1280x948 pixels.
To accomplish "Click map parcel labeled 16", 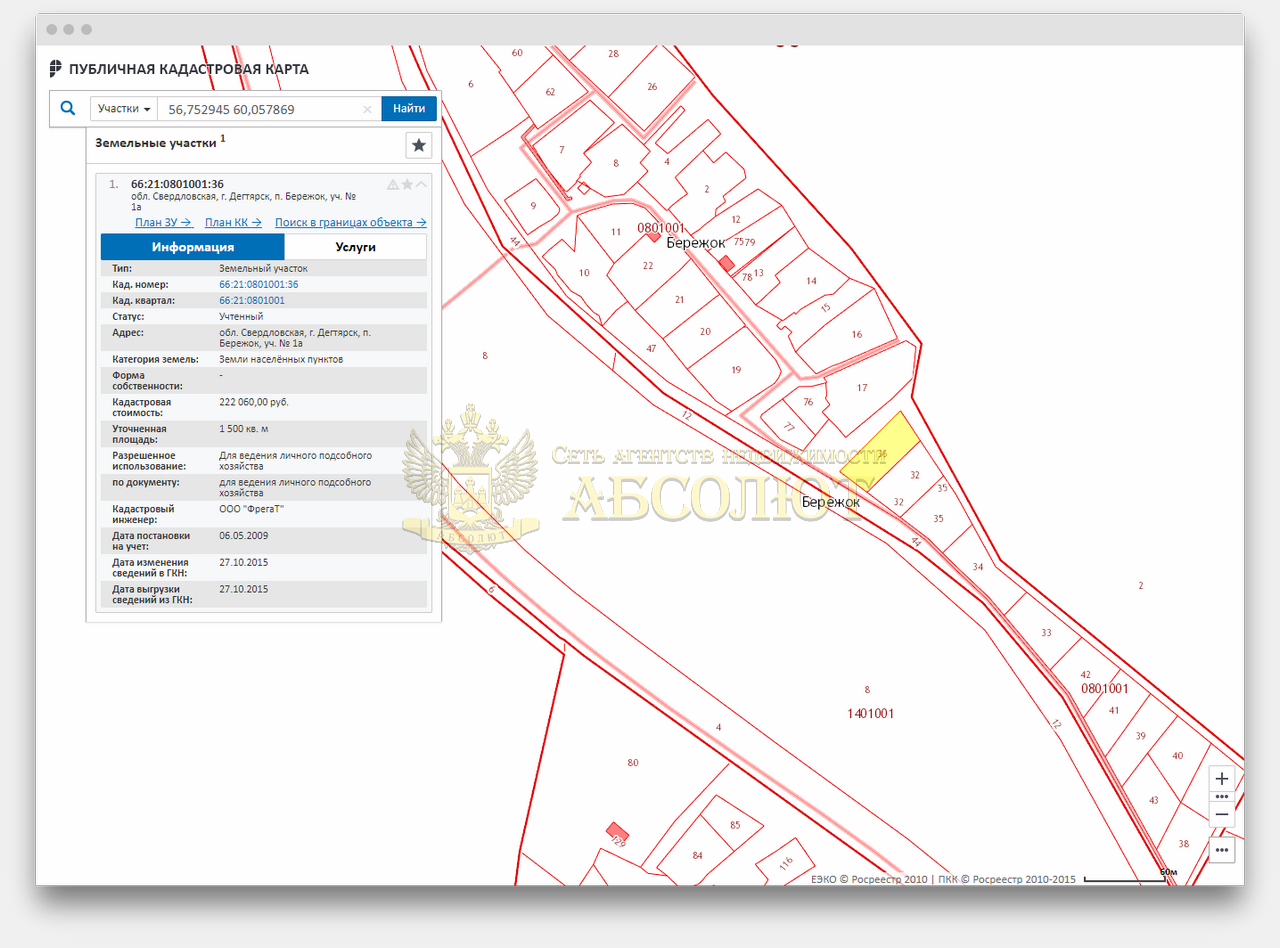I will pos(857,335).
